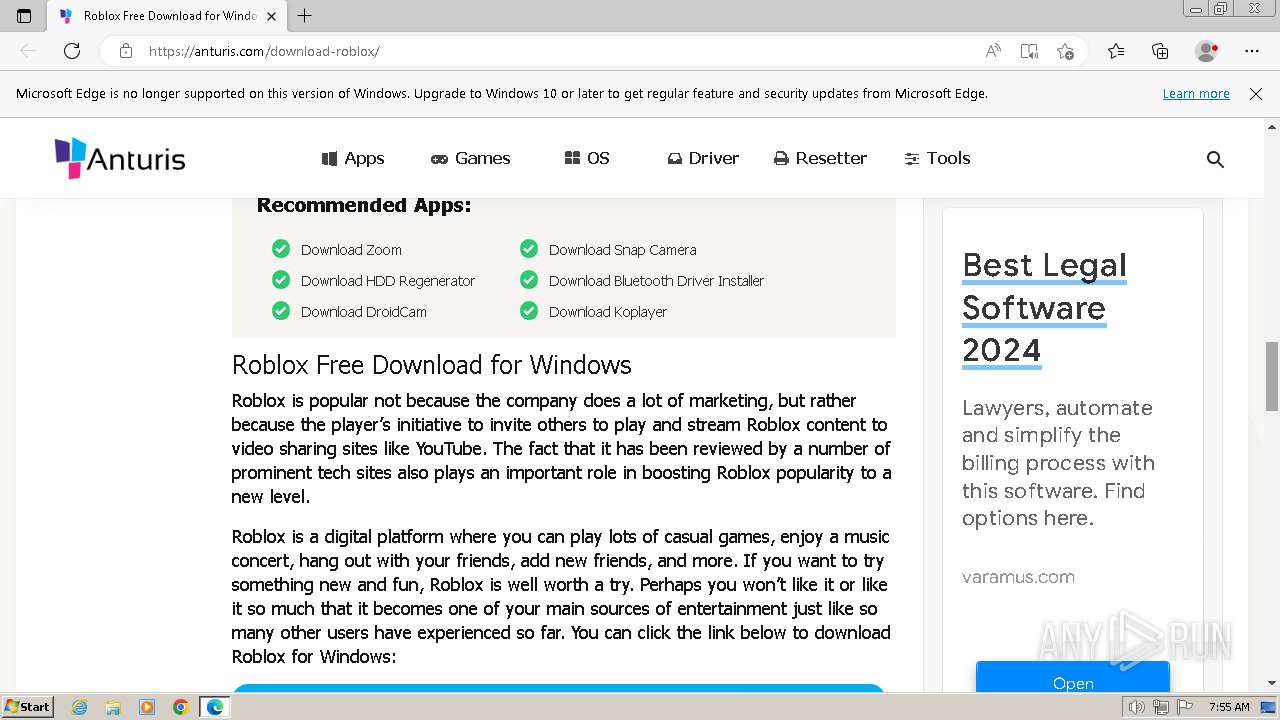Click the system tray volume icon
1280x720 pixels.
pyautogui.click(x=1137, y=707)
